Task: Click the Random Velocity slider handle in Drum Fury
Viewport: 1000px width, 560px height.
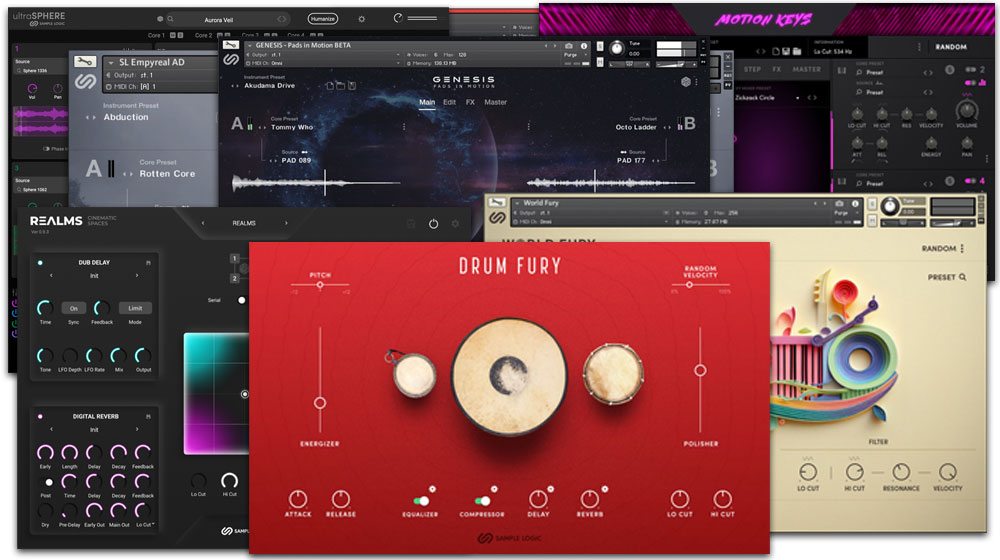Action: 689,285
